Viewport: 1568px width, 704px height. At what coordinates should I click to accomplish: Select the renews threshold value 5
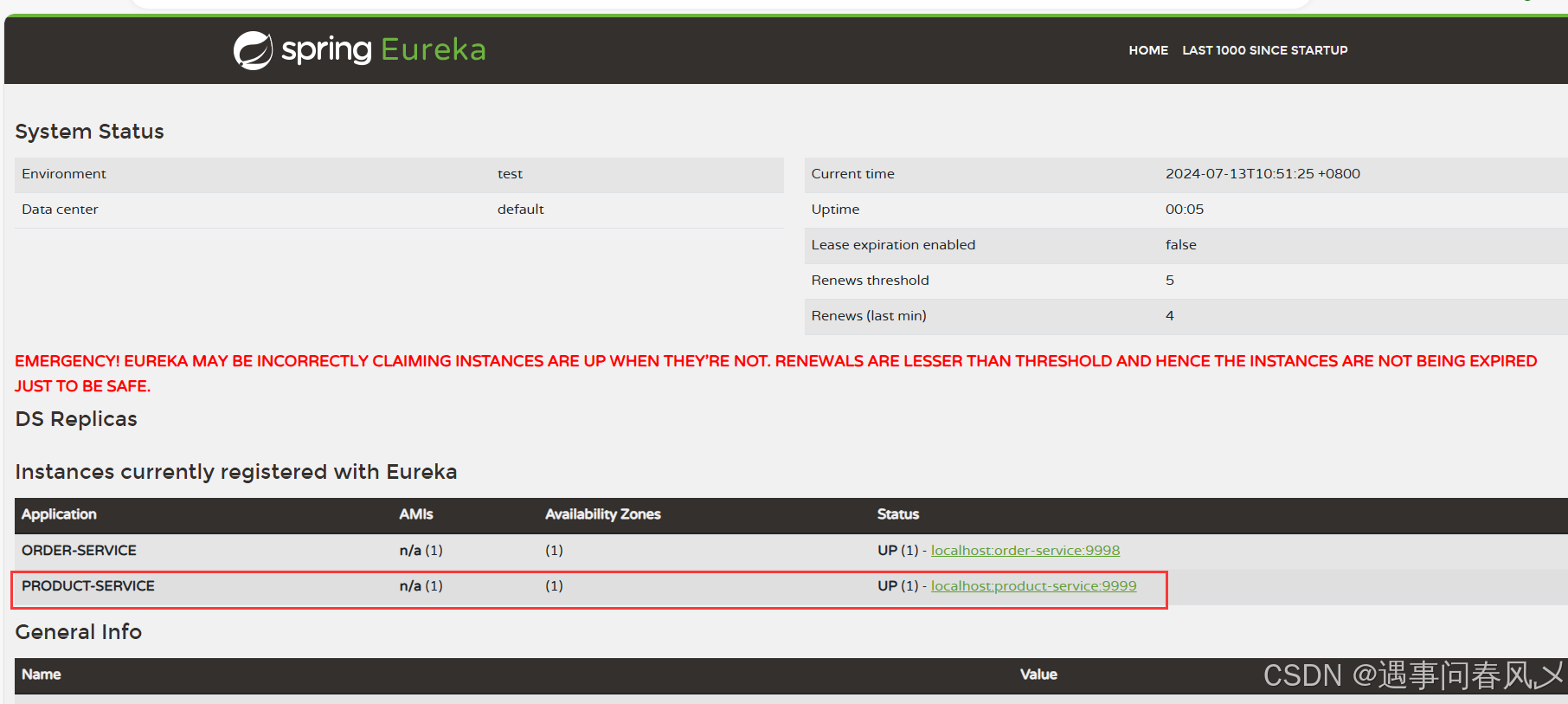coord(1170,281)
